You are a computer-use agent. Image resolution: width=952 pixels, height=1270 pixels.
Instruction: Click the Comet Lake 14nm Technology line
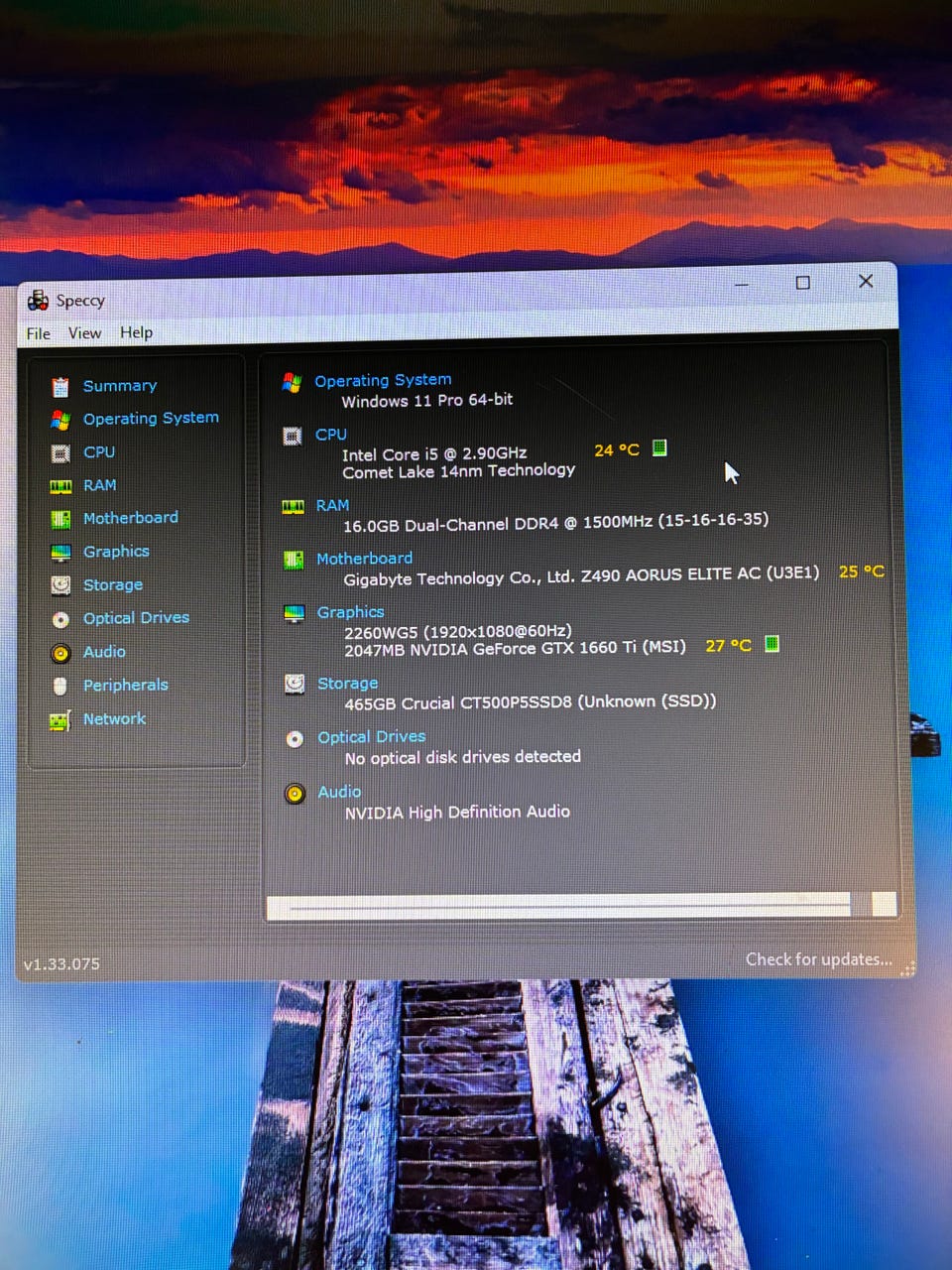[x=459, y=471]
